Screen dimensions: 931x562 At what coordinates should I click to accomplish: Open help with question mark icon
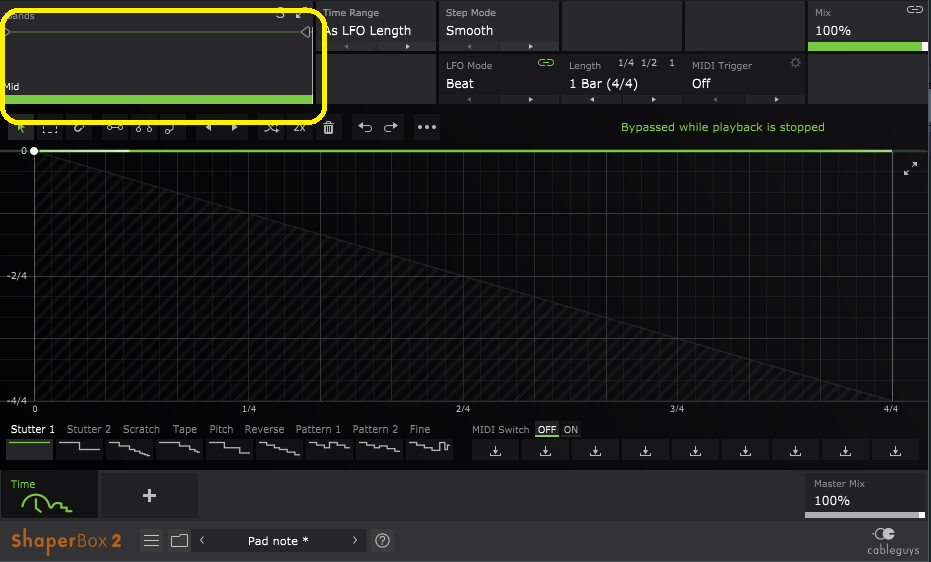[x=382, y=541]
